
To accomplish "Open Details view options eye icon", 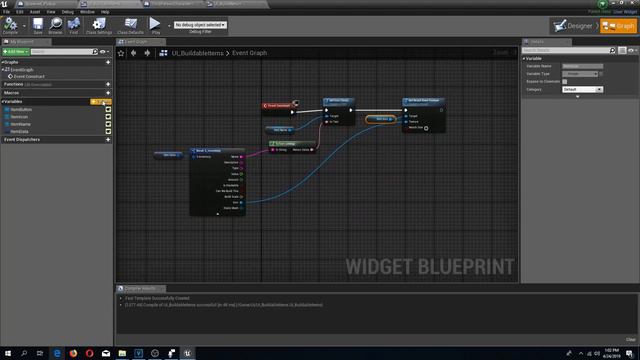I will (632, 50).
